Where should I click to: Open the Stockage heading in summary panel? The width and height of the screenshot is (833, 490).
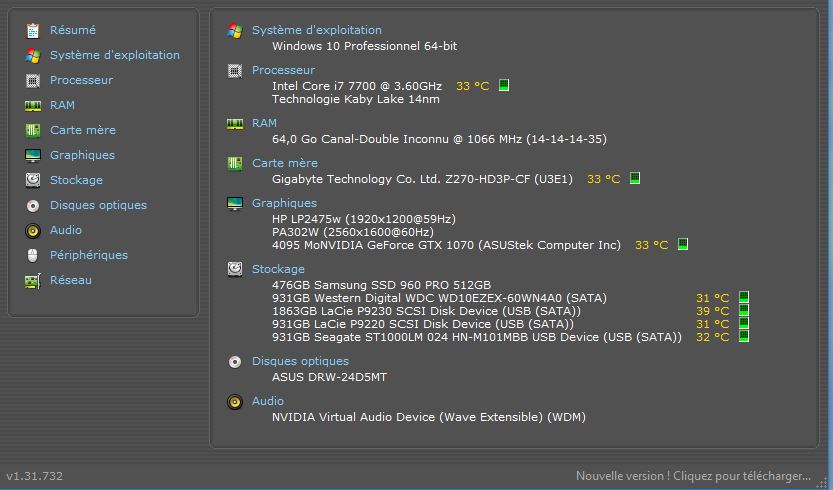pos(278,269)
